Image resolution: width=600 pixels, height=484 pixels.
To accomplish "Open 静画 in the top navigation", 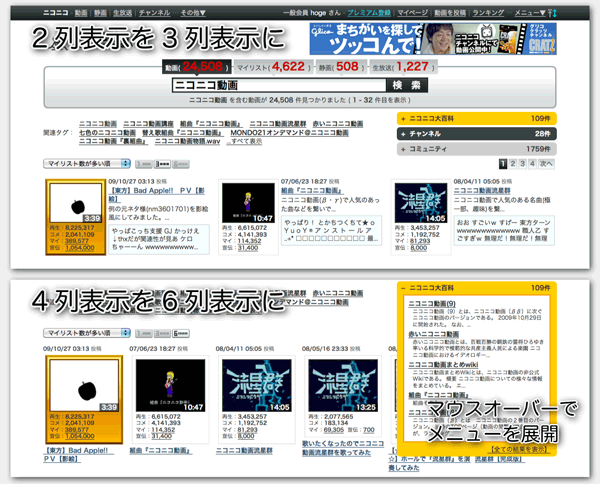I will [100, 13].
